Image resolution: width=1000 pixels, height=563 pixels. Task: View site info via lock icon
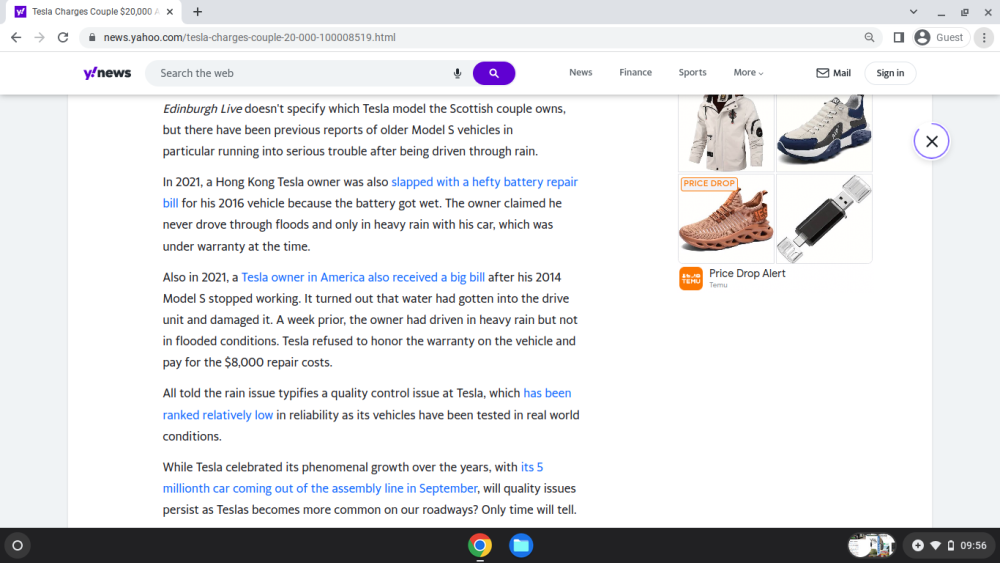click(x=92, y=38)
